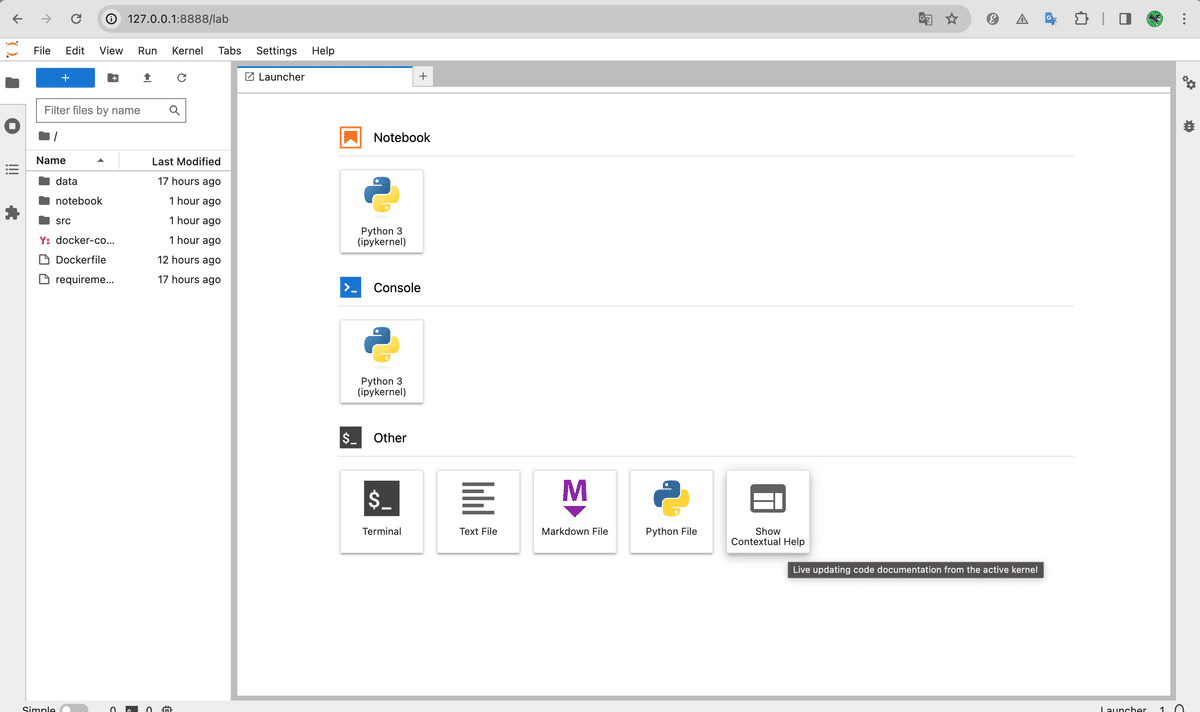Open a new Terminal from launcher
Image resolution: width=1200 pixels, height=712 pixels.
click(382, 512)
